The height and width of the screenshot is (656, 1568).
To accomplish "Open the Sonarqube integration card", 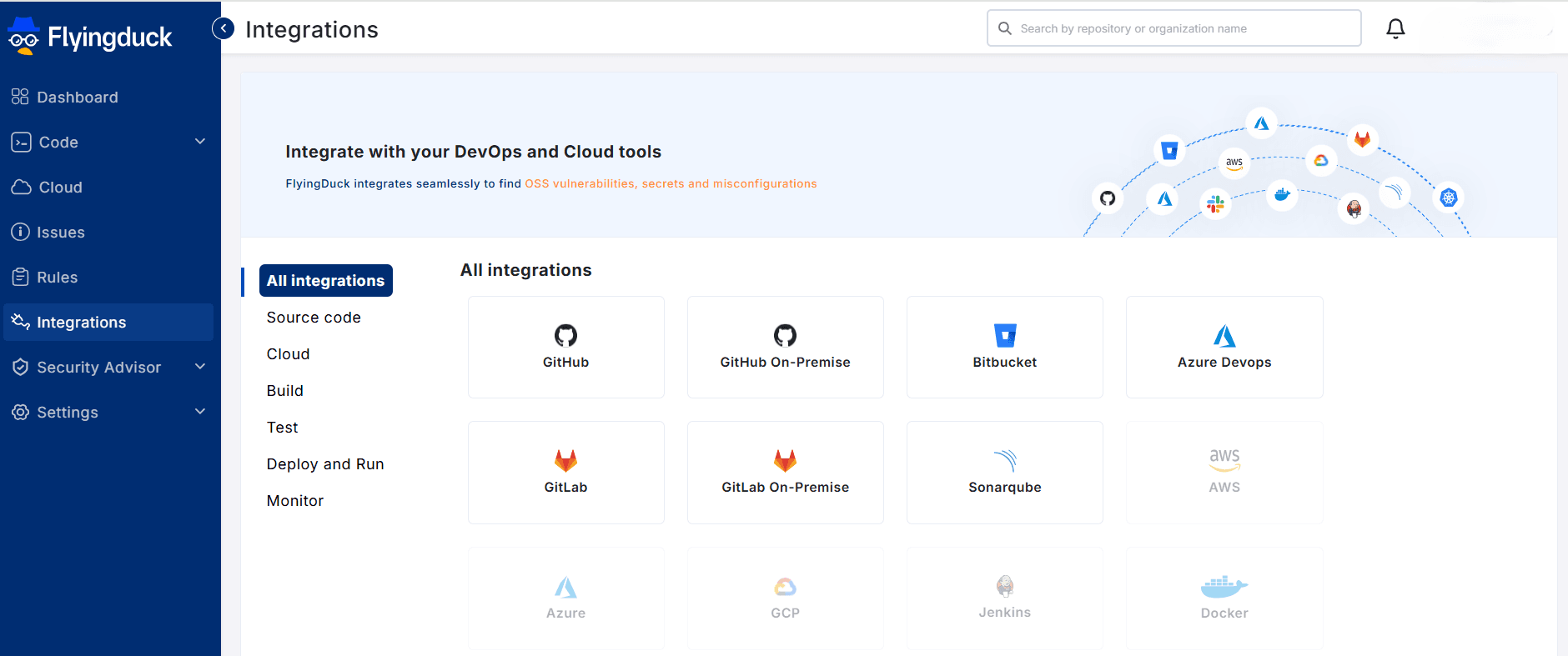I will click(x=1005, y=473).
